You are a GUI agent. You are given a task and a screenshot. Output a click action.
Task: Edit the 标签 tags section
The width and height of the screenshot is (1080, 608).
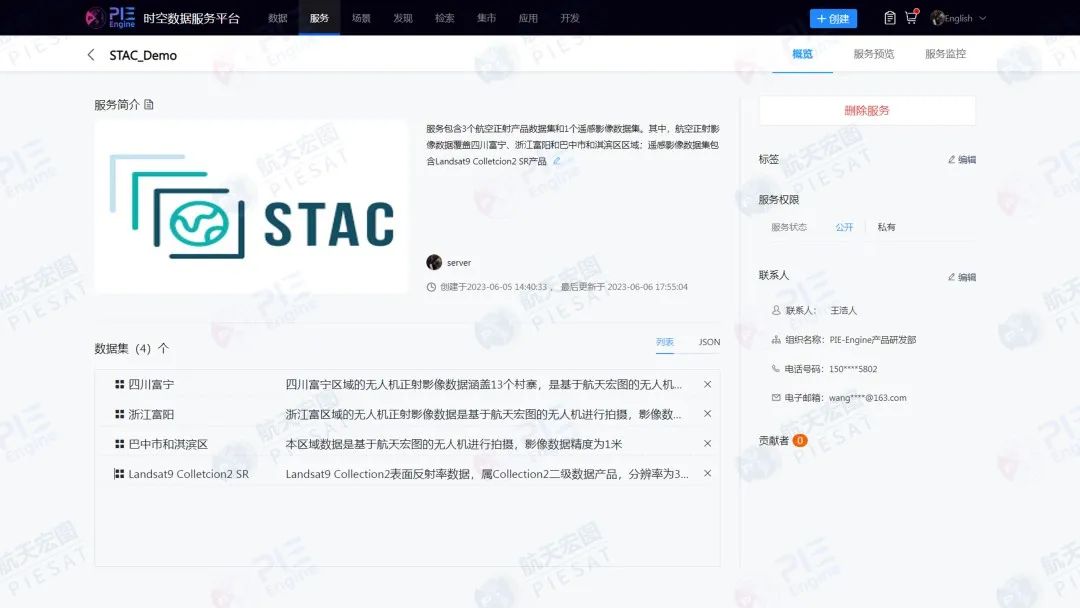[962, 159]
